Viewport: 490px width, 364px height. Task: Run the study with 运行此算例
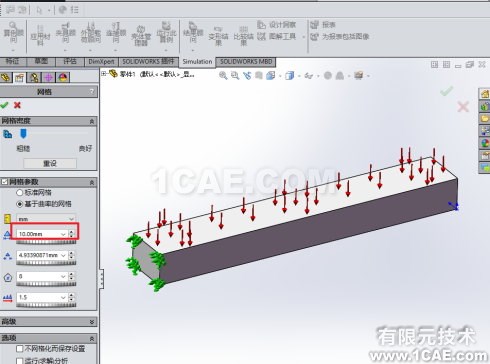[x=166, y=33]
